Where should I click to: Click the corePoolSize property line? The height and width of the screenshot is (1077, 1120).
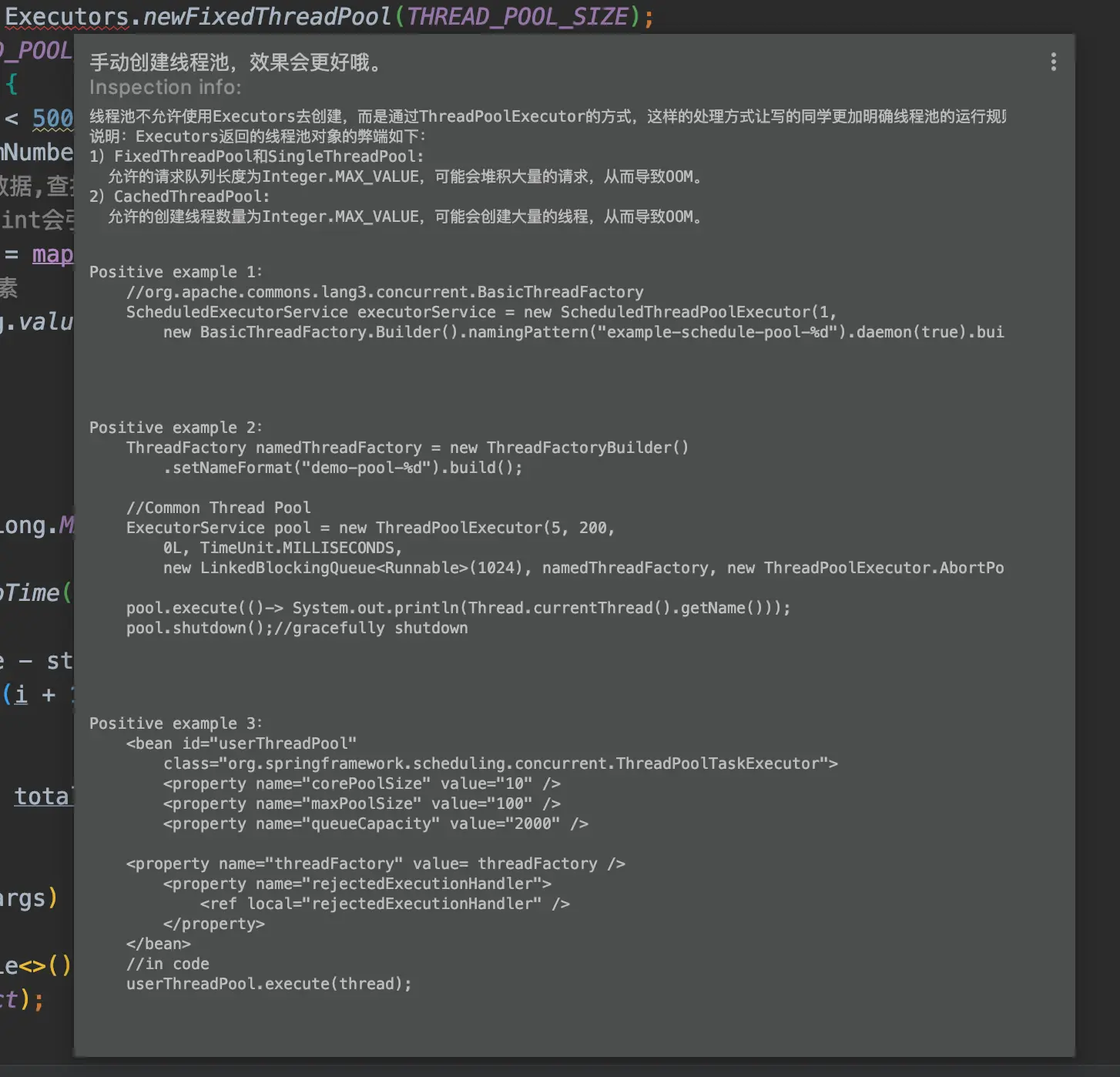tap(362, 783)
